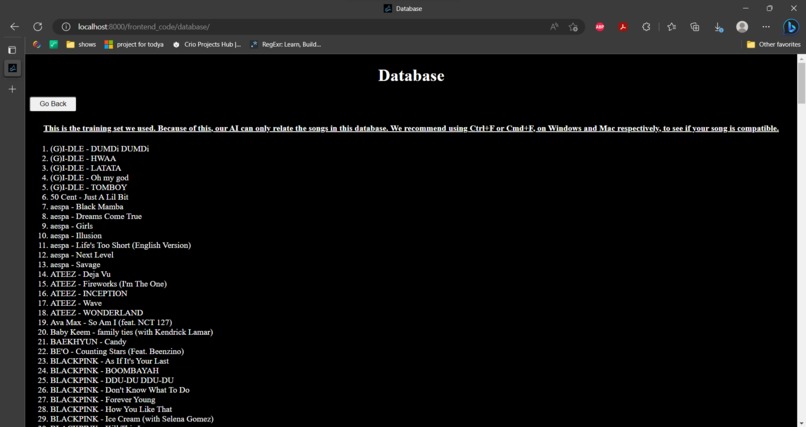Select aespa - Life's Too Short entry
Screen dimensions: 806x427
click(x=120, y=246)
